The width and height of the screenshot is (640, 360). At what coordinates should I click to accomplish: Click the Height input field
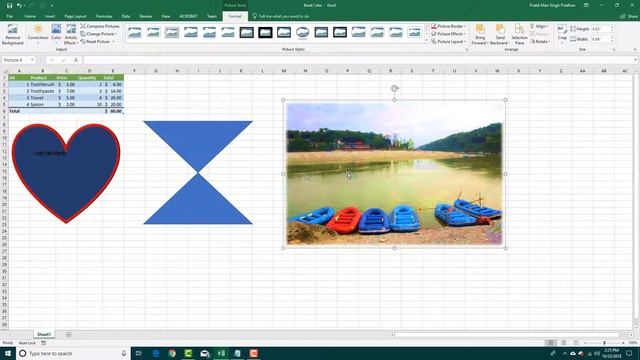click(x=600, y=29)
